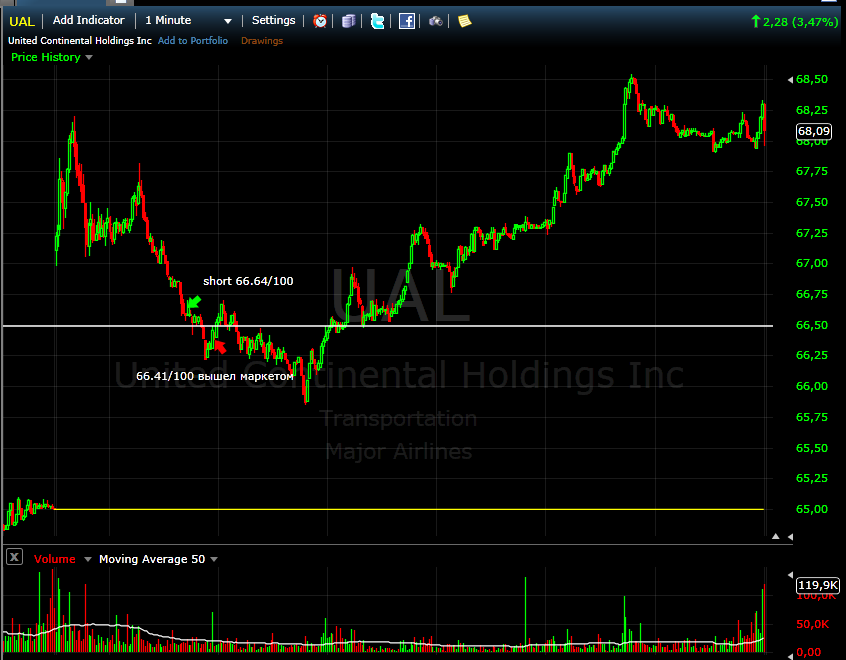Viewport: 846px width, 660px height.
Task: Share chart on Facebook icon
Action: coord(407,20)
